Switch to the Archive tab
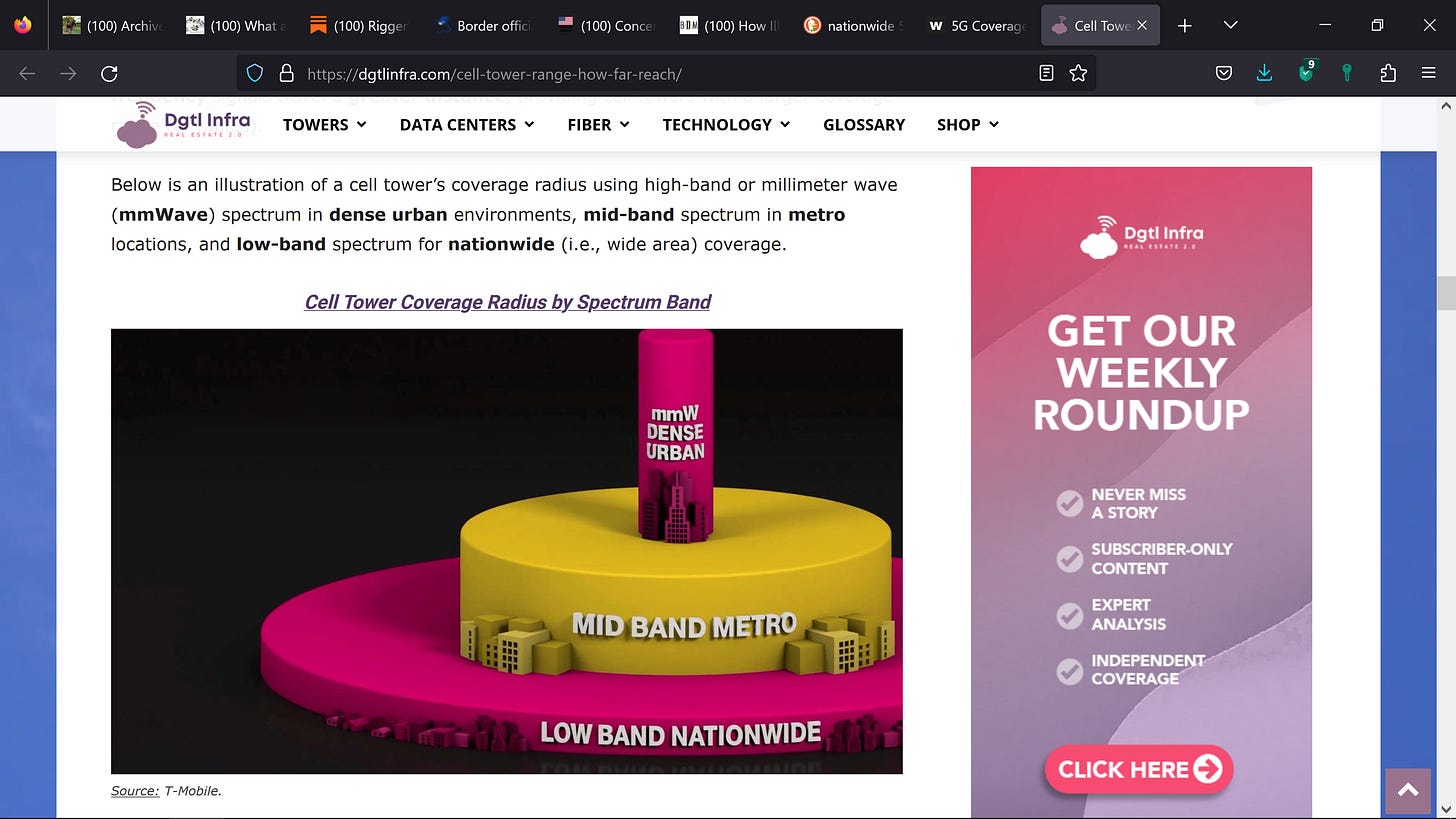Viewport: 1456px width, 819px height. (112, 26)
